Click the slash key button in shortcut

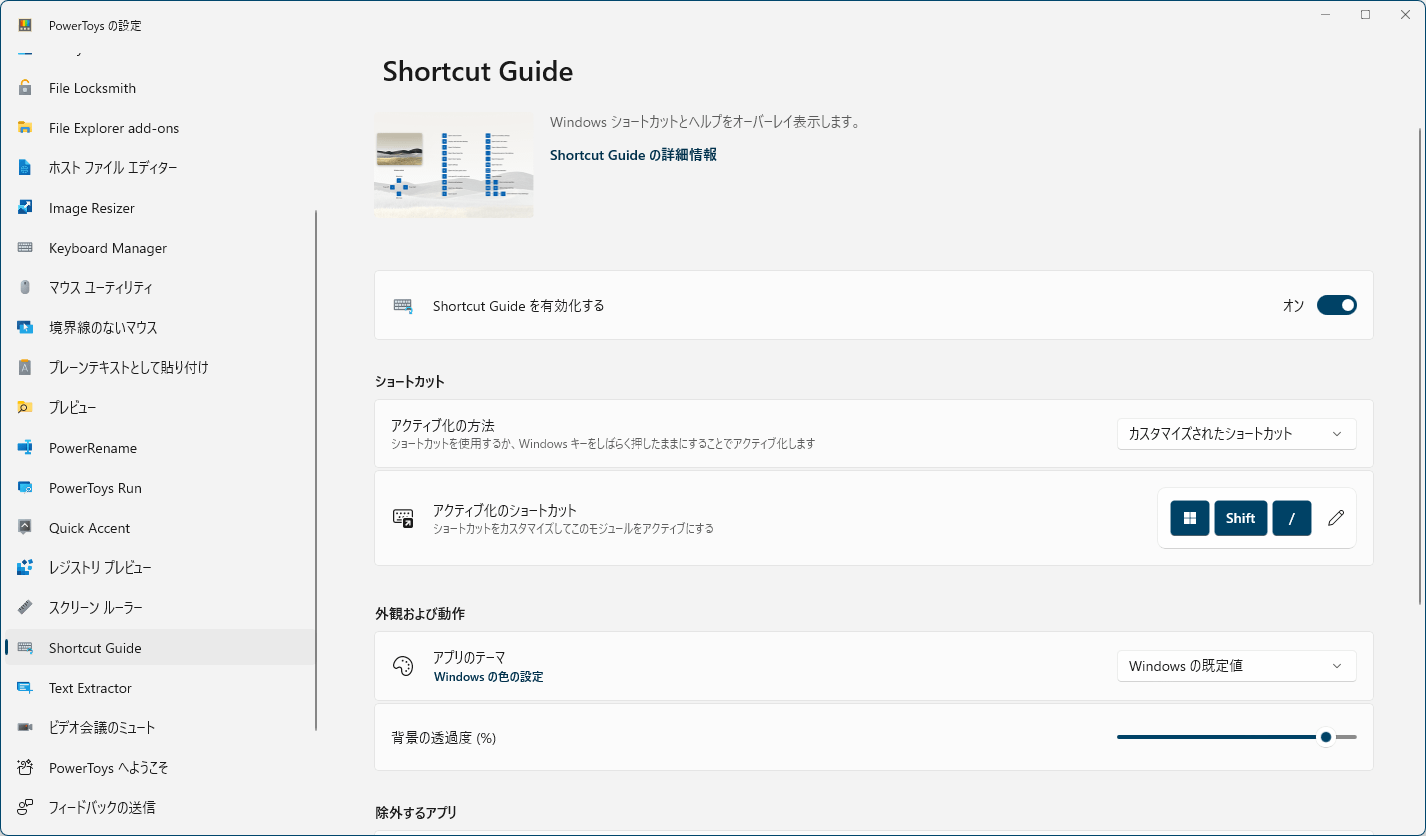click(x=1292, y=518)
